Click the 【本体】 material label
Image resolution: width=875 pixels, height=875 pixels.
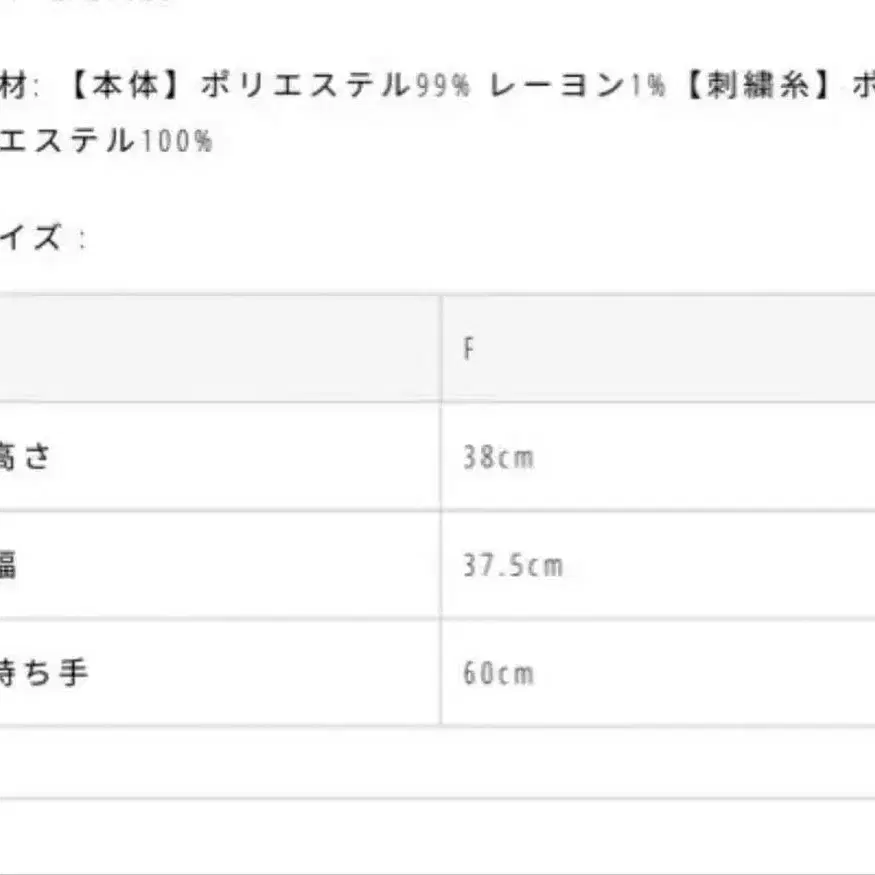[125, 86]
